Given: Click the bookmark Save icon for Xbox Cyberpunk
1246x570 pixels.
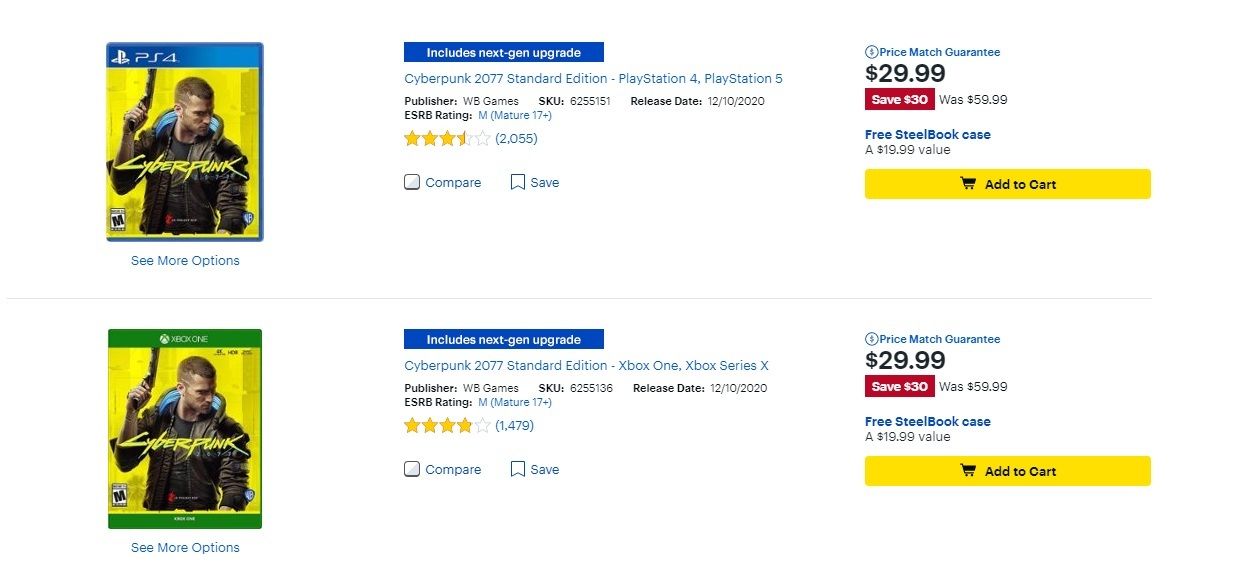Looking at the screenshot, I should click(518, 469).
